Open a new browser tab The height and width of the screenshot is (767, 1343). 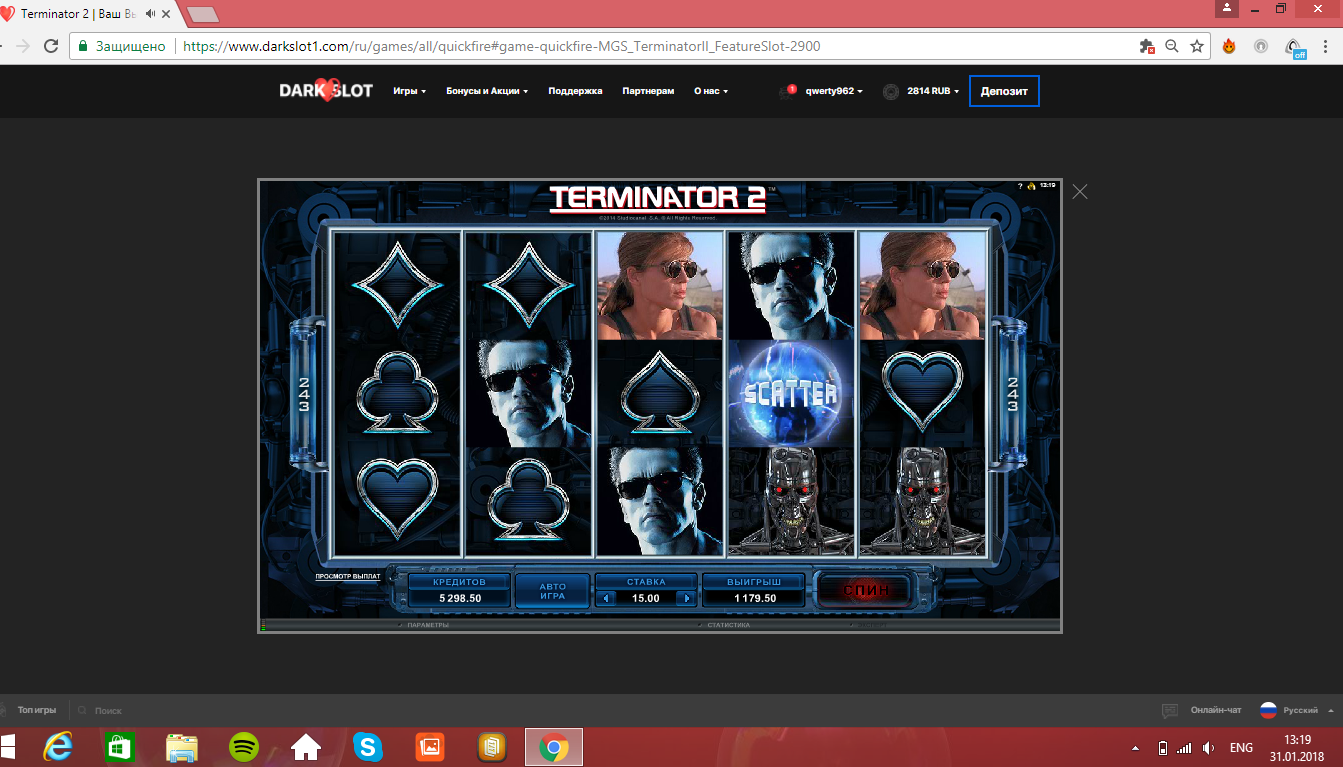[x=203, y=15]
